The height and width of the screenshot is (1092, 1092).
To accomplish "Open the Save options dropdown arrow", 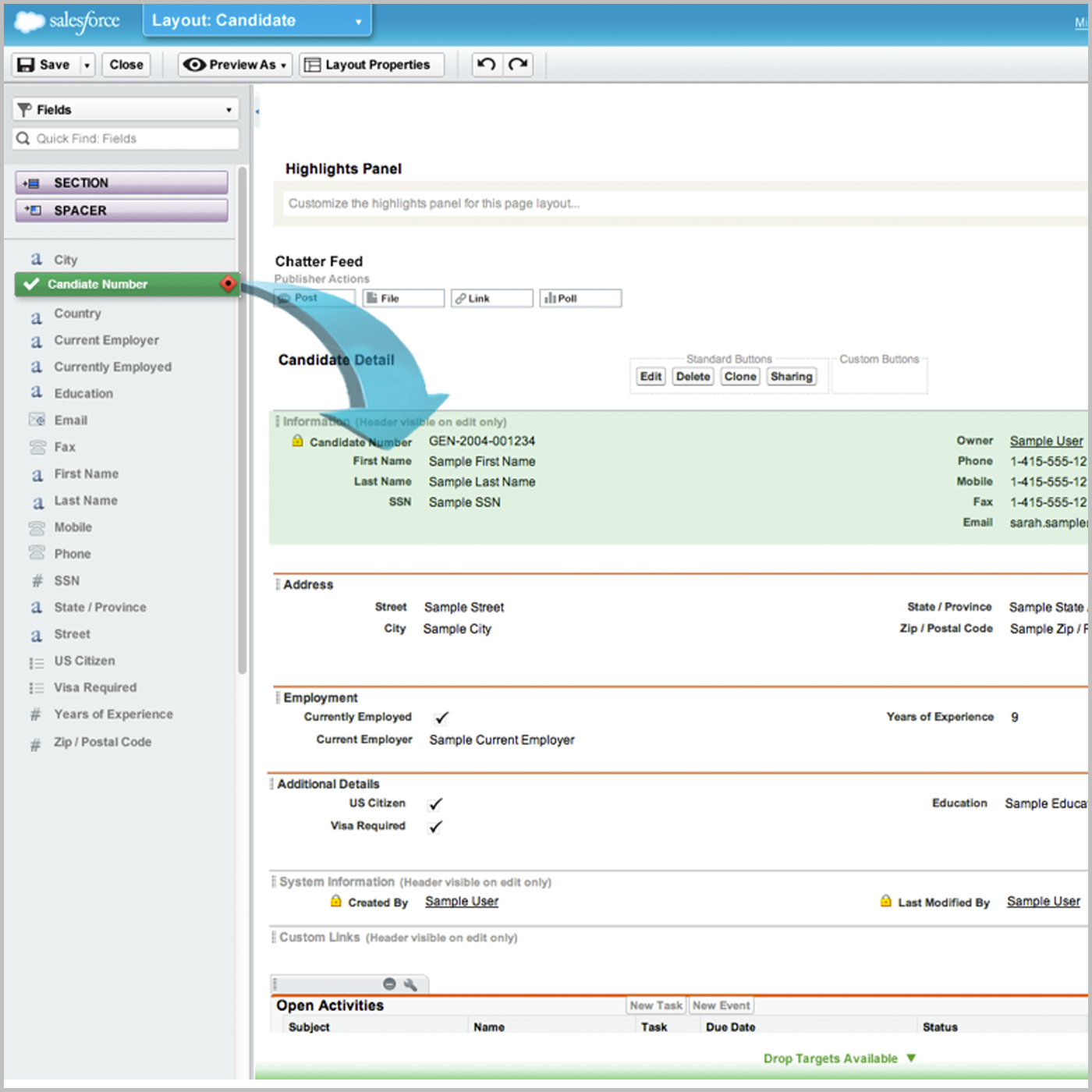I will pos(87,65).
